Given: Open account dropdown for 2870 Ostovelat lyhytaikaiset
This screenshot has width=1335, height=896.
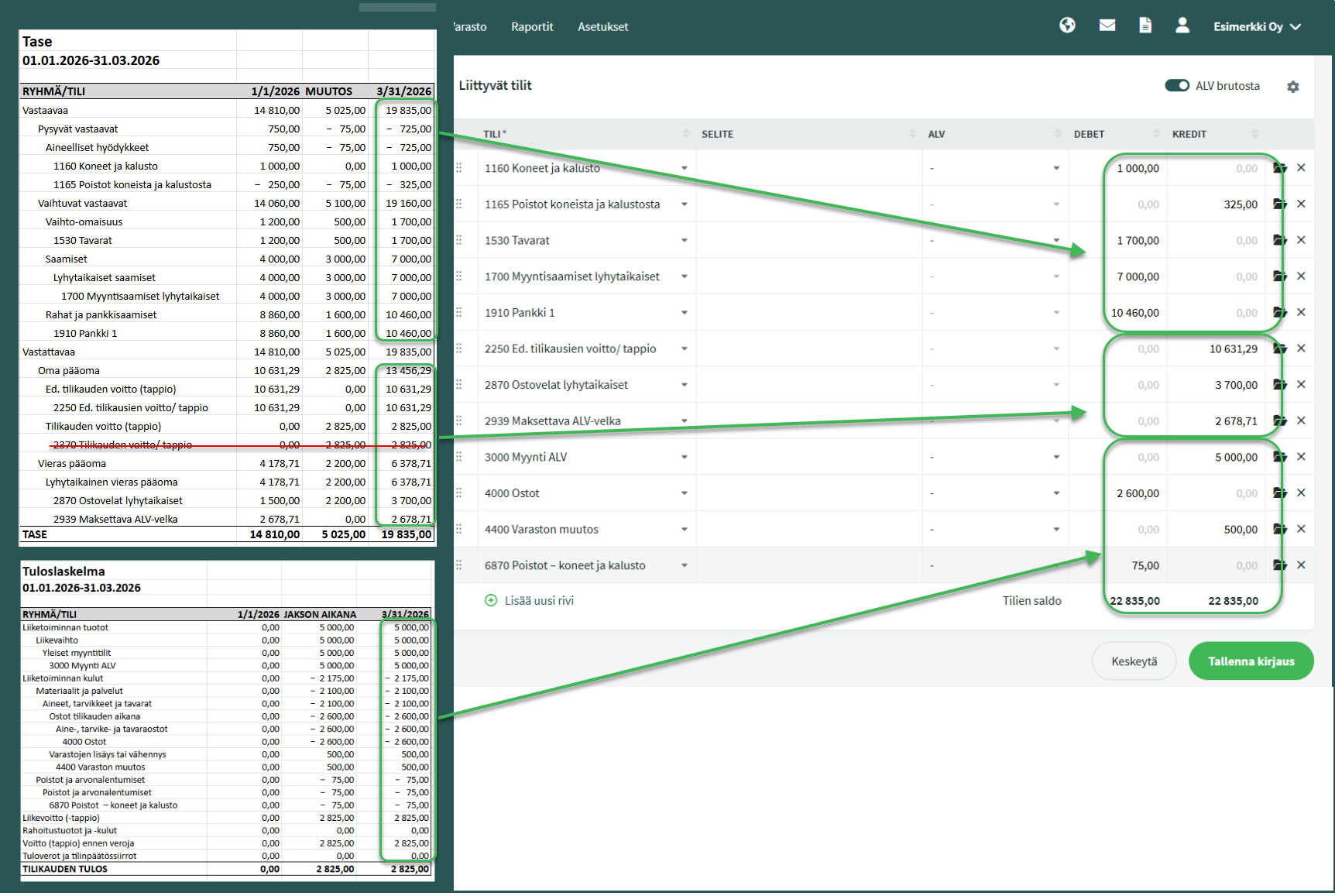Looking at the screenshot, I should pyautogui.click(x=684, y=385).
